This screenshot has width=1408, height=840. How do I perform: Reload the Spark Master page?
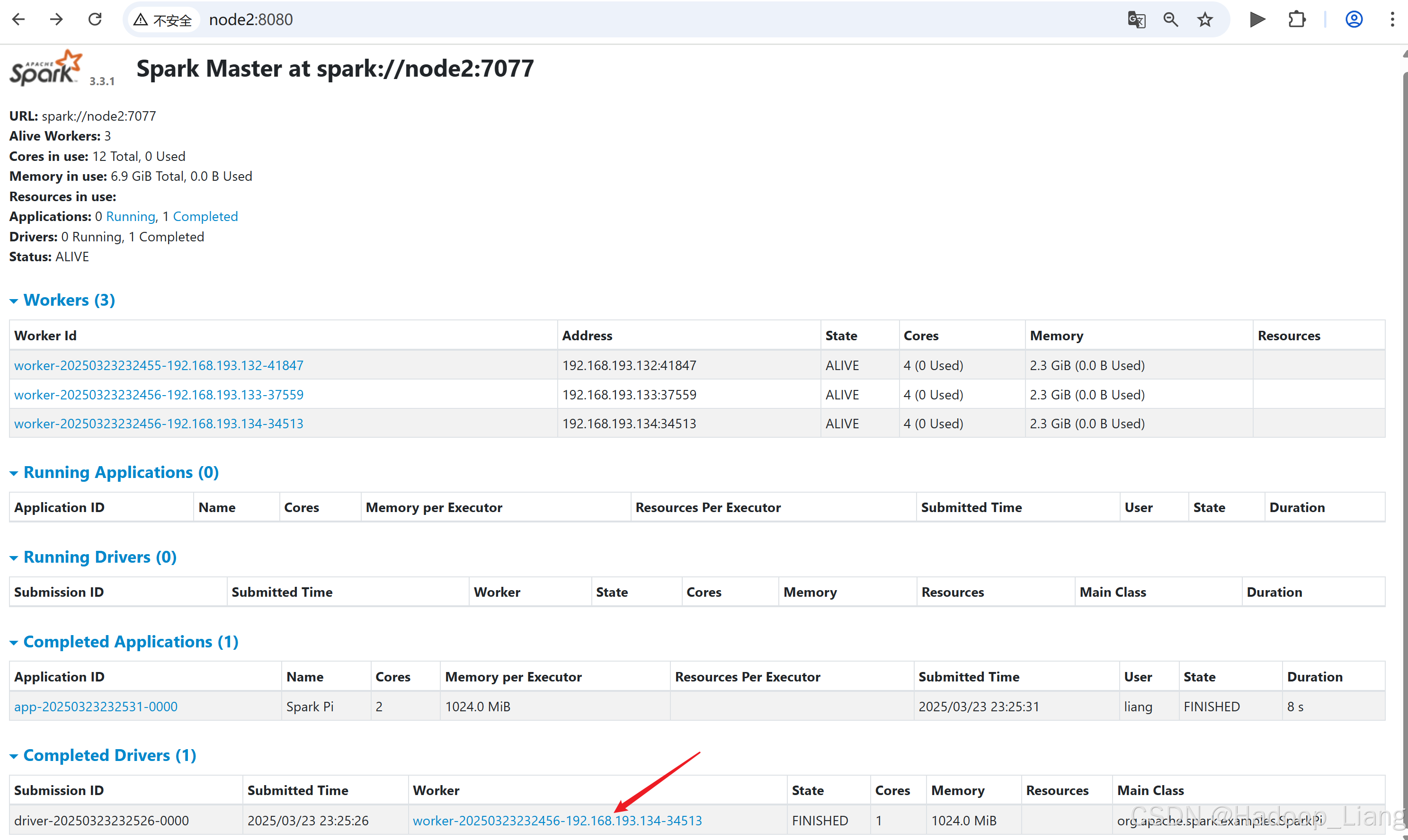pyautogui.click(x=95, y=19)
